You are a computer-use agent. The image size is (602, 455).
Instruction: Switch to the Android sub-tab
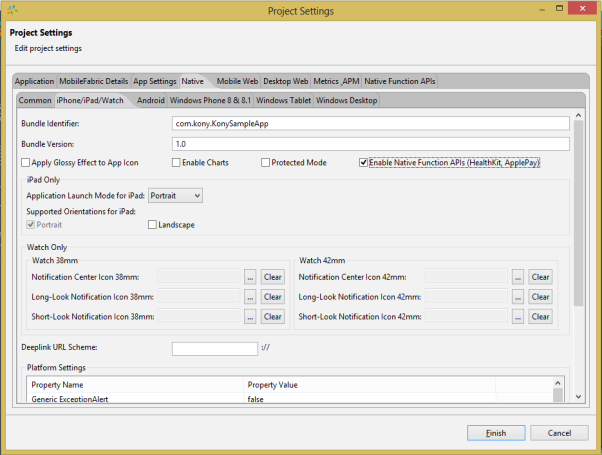150,100
